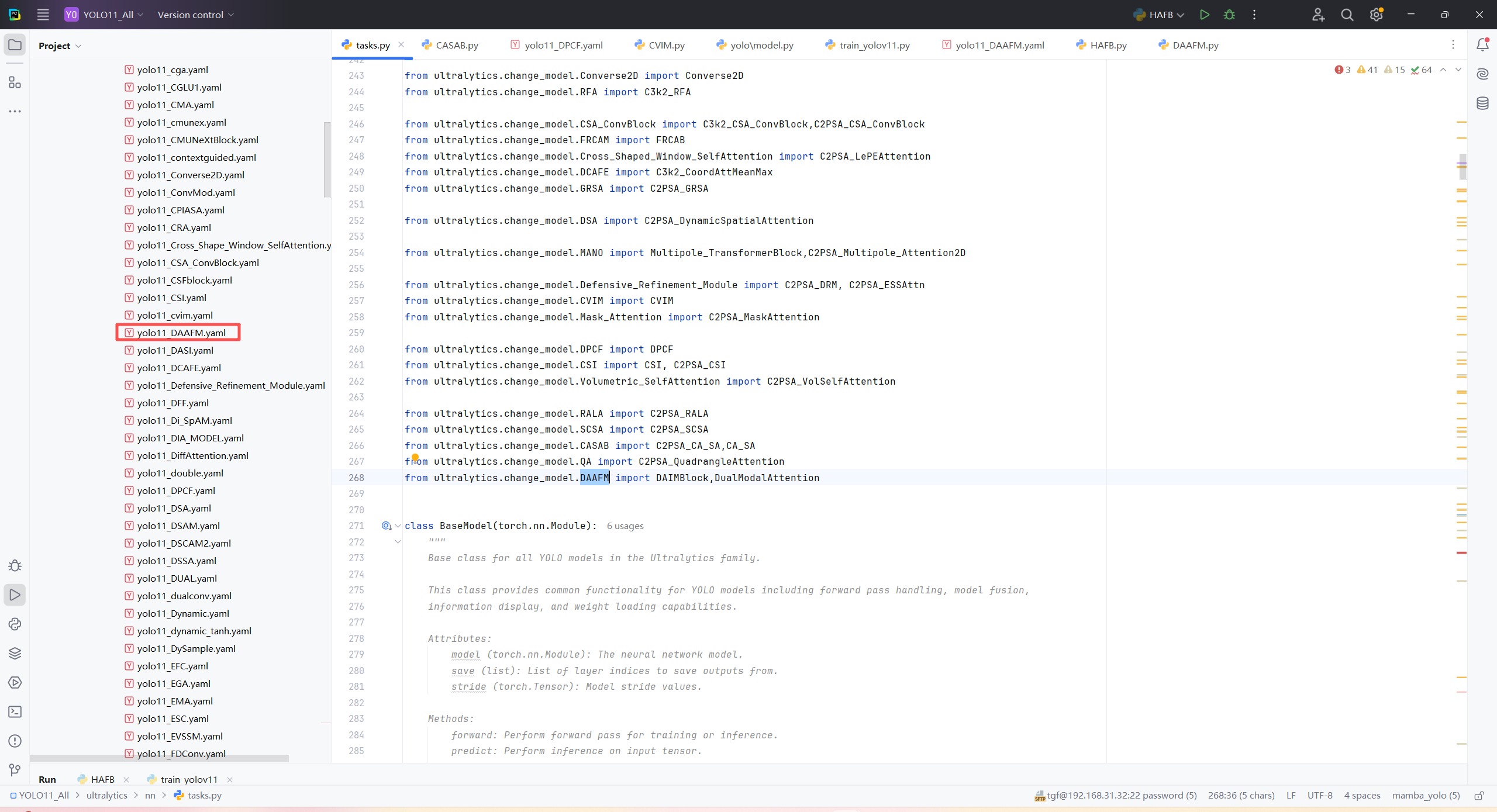The height and width of the screenshot is (812, 1497).
Task: Open the Python Console tool window
Action: pyautogui.click(x=15, y=624)
